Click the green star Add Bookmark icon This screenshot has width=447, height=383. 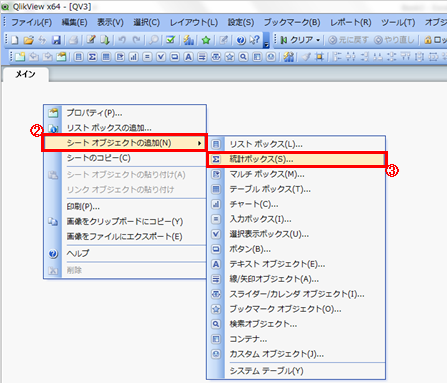click(x=206, y=40)
